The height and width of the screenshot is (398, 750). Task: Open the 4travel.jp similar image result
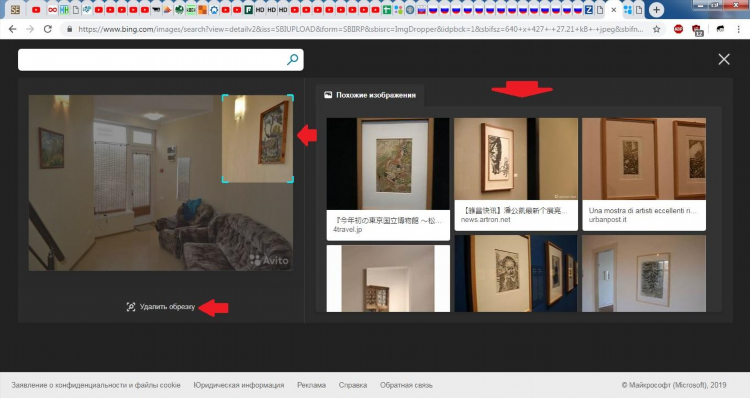[x=388, y=179]
